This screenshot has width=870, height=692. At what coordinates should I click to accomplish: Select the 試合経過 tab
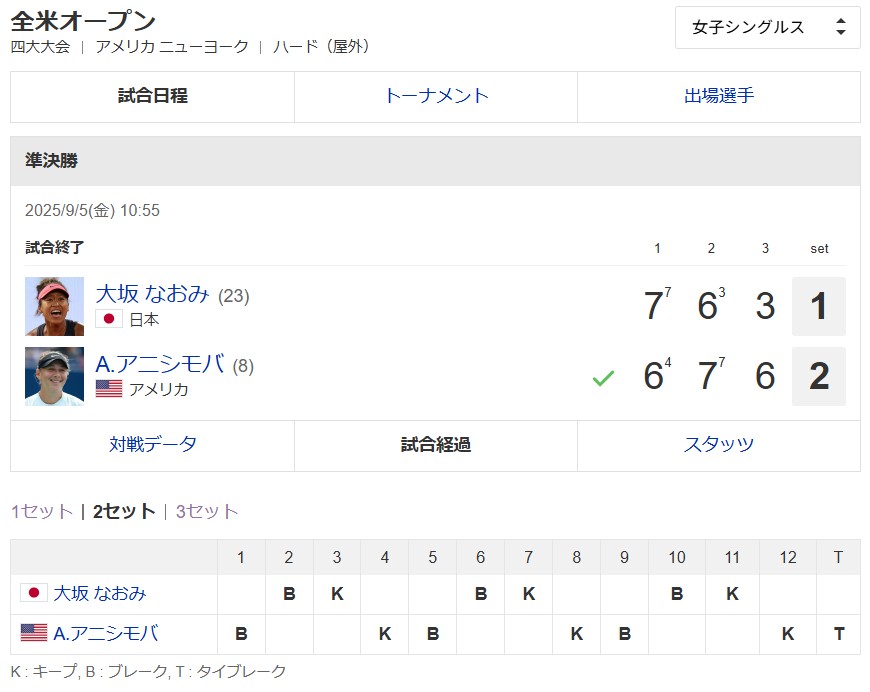pos(436,445)
